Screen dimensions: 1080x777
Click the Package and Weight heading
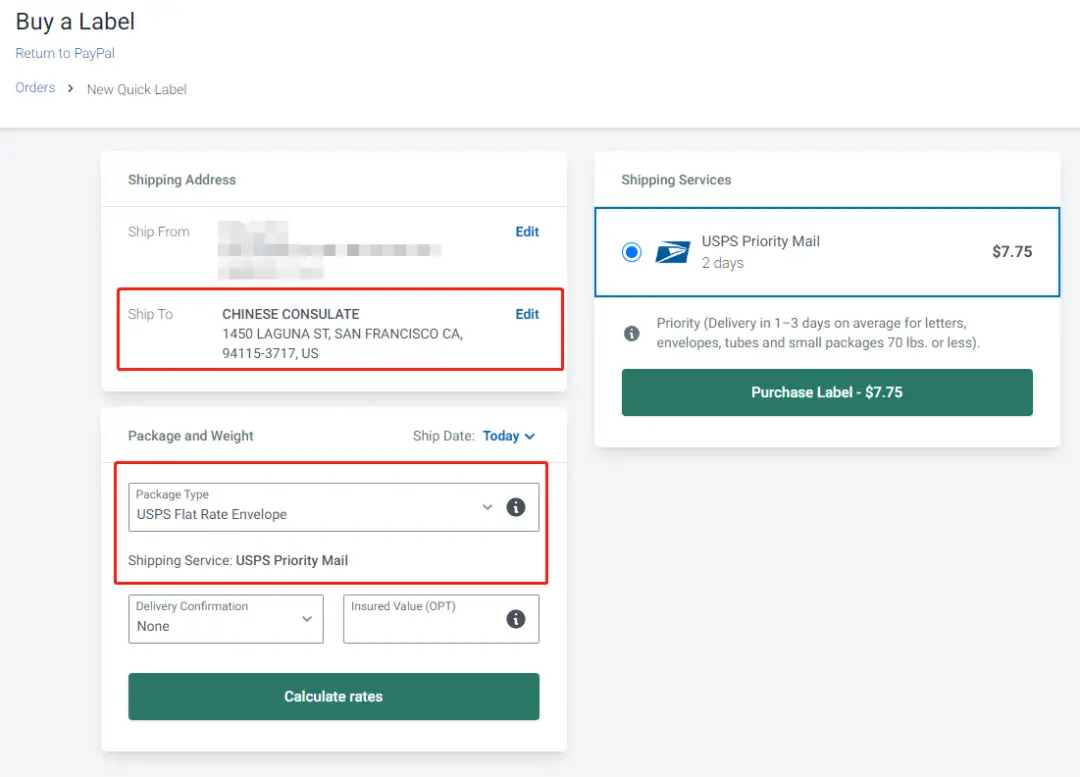click(x=191, y=436)
